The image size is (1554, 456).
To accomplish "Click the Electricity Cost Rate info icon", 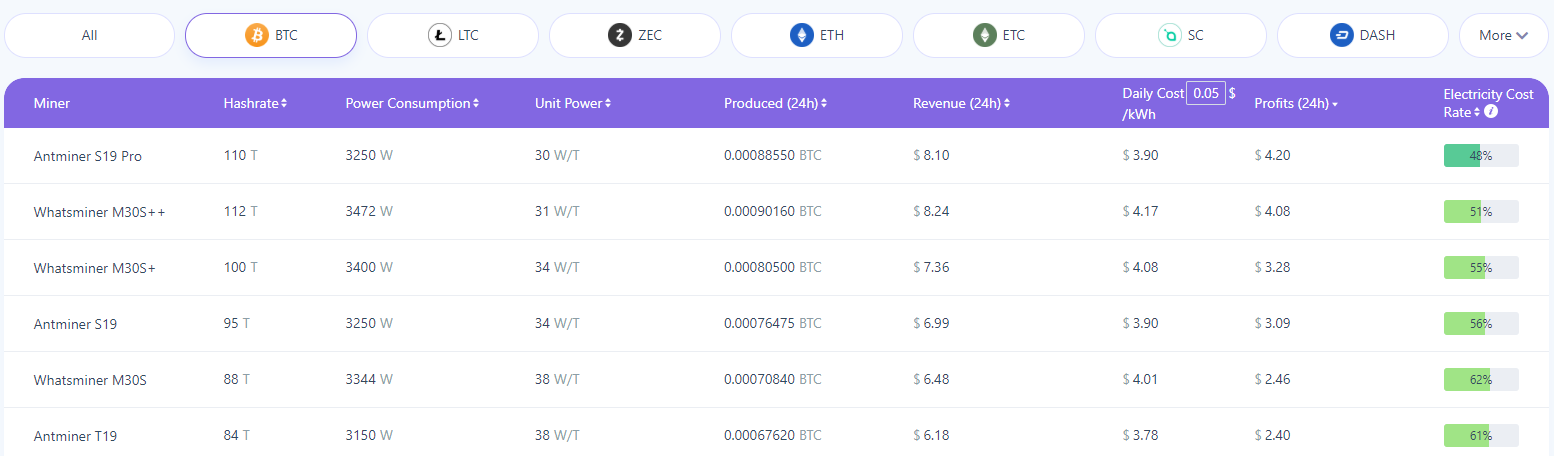I will point(1491,112).
